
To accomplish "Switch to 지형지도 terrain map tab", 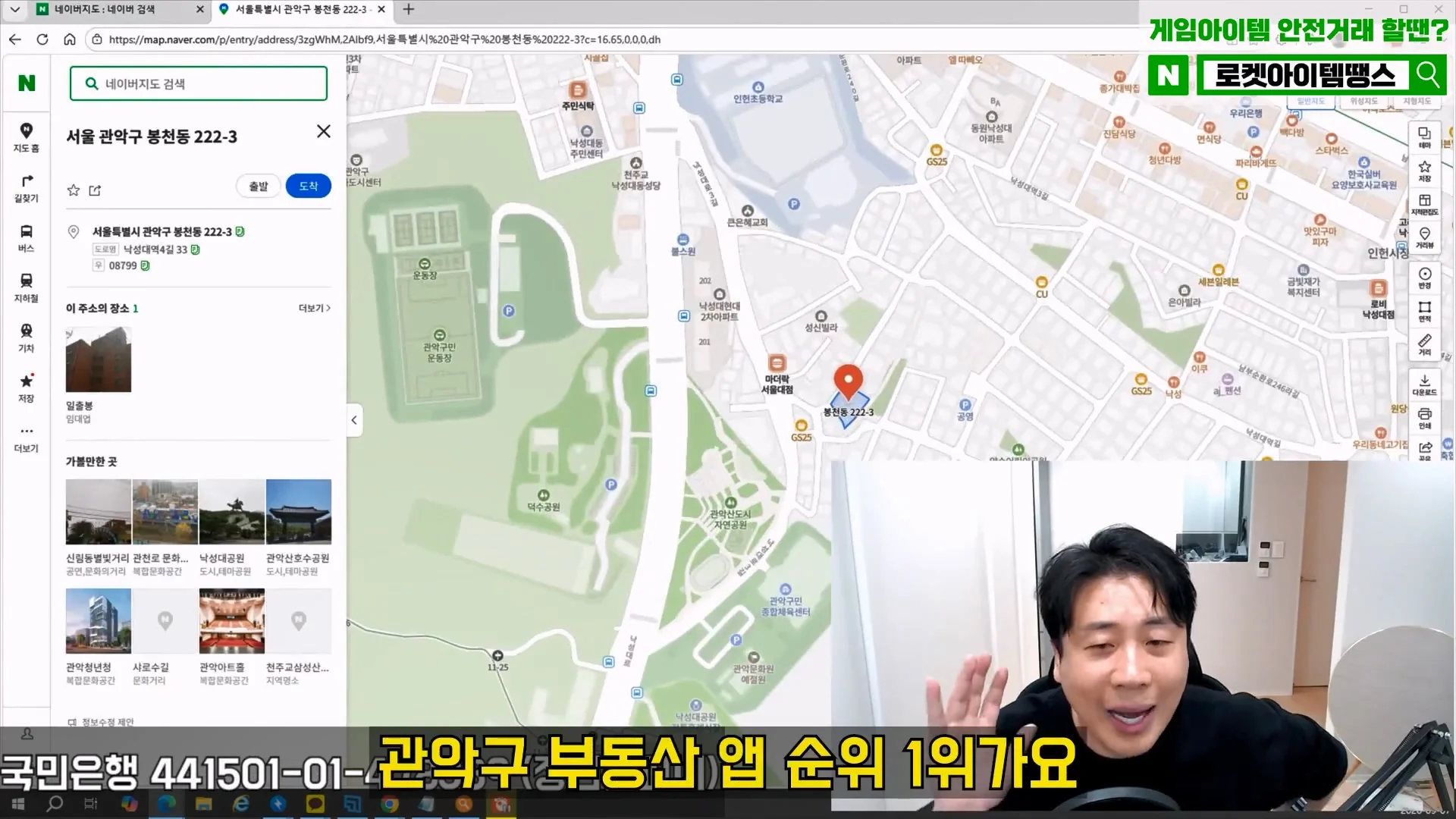I will (x=1417, y=101).
